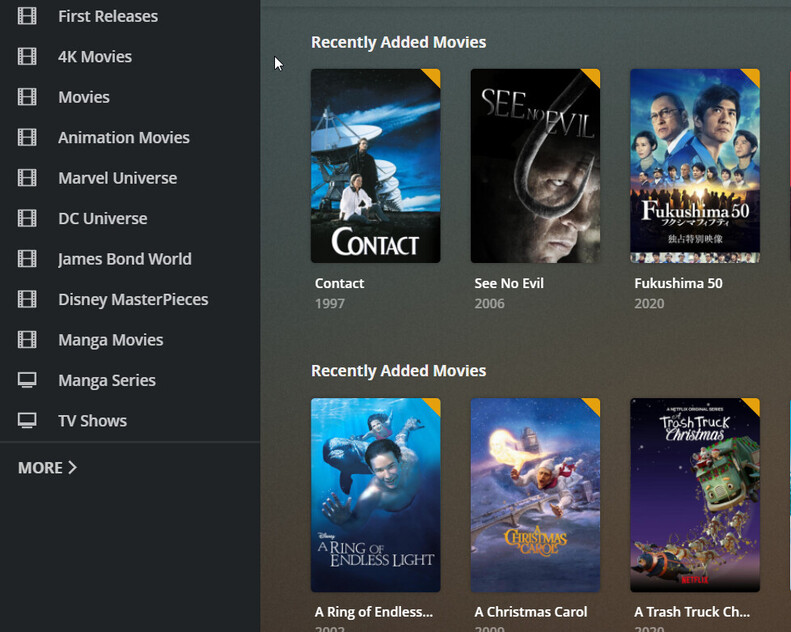This screenshot has height=632, width=791.
Task: Click the film icon beside Disney MasterPieces
Action: pyautogui.click(x=27, y=299)
